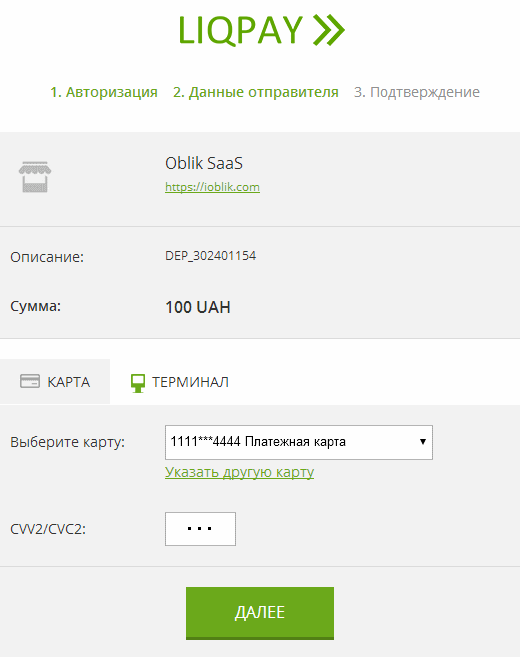Click the DEP_302401154 description text
The width and height of the screenshot is (520, 657).
[x=210, y=256]
